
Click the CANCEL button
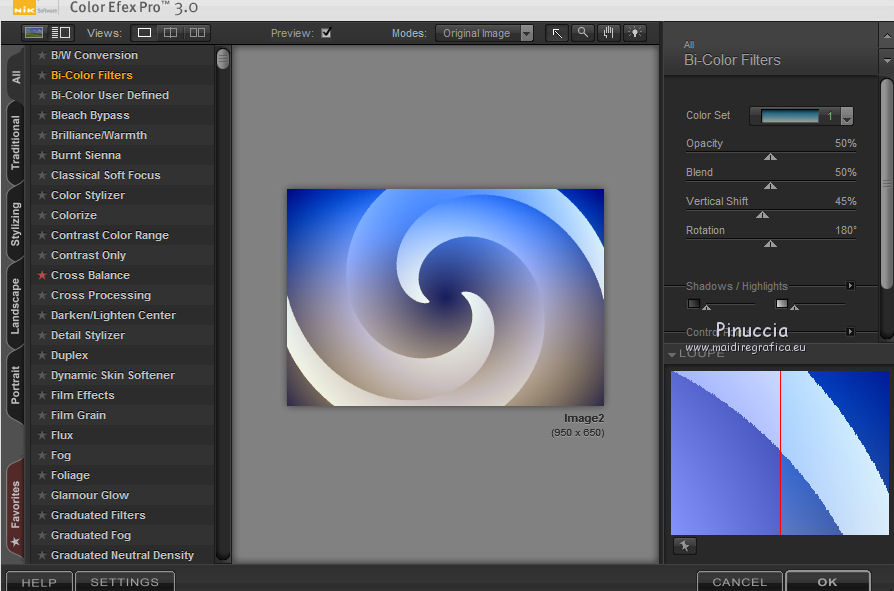[x=739, y=581]
